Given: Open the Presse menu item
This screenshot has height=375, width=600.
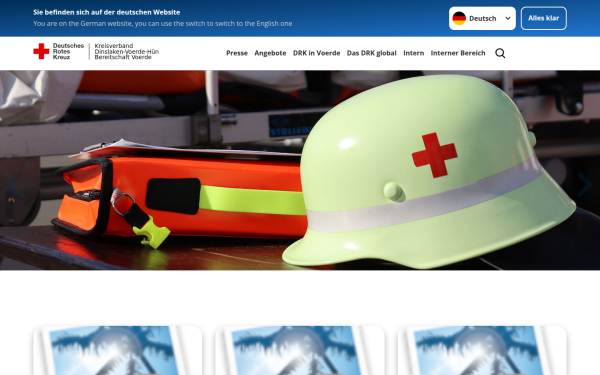Looking at the screenshot, I should 237,53.
